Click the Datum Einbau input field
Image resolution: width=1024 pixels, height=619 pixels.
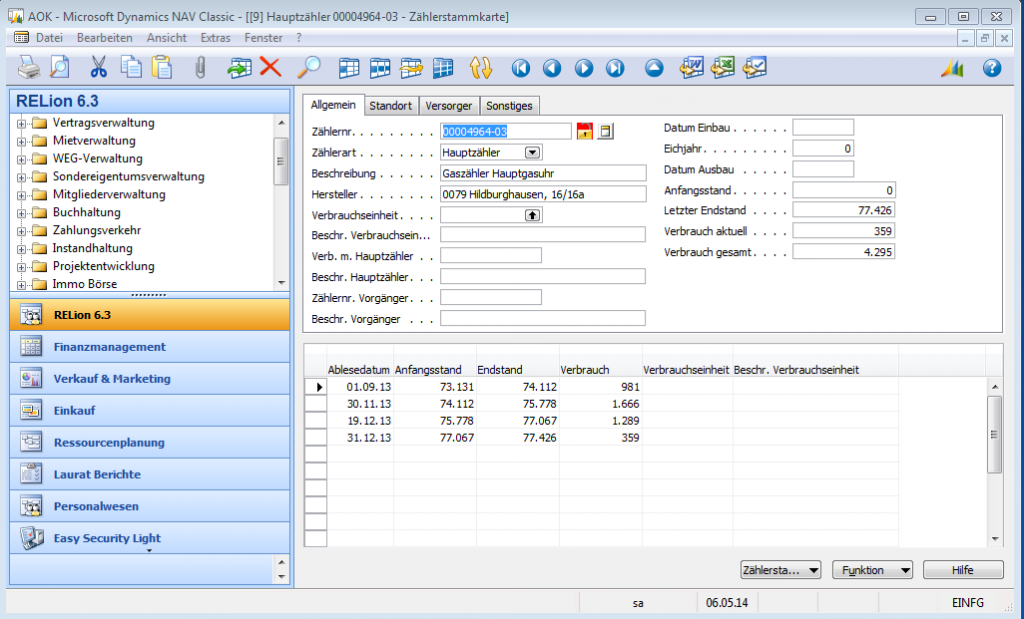[x=823, y=127]
